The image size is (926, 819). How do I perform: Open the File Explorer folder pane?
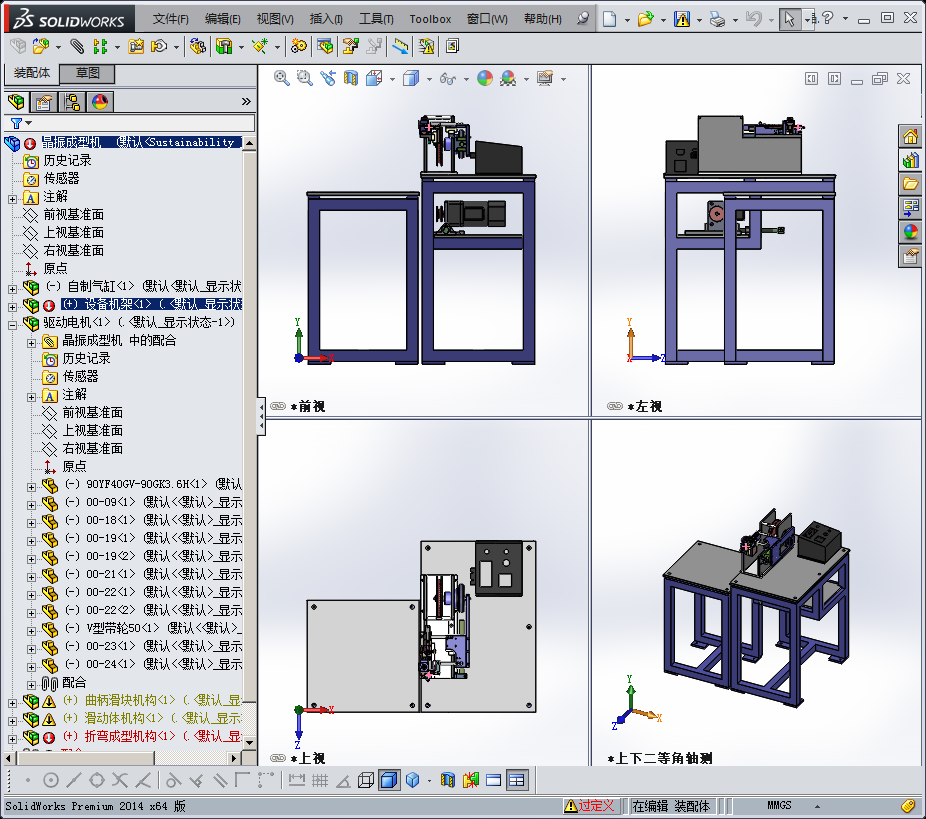911,184
